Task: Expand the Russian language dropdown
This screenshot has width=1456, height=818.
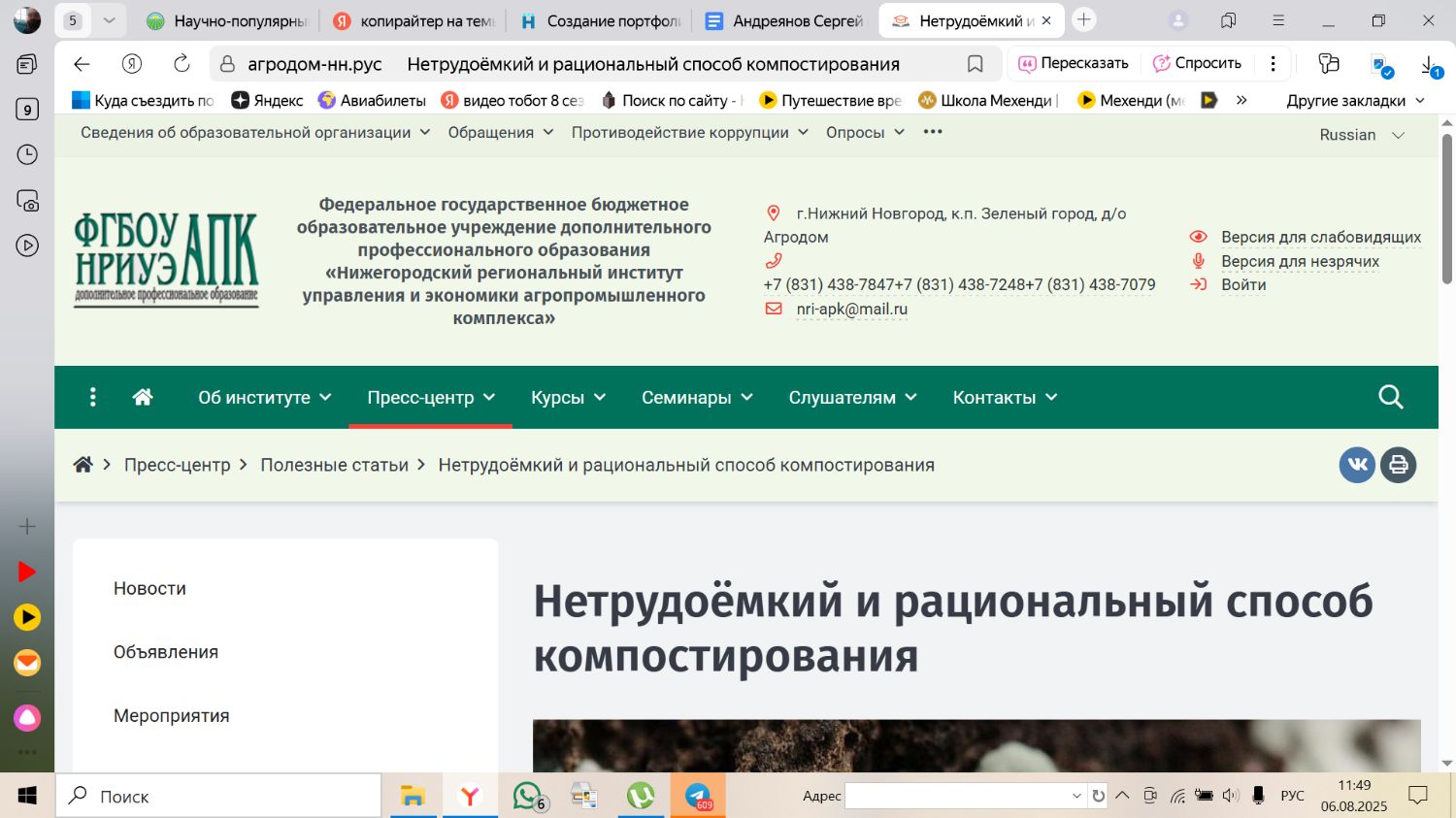Action: pyautogui.click(x=1361, y=135)
